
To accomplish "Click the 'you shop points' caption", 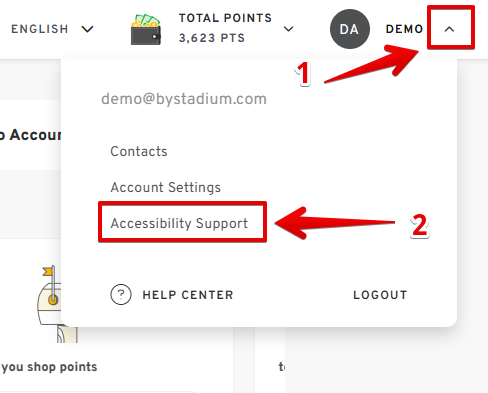I will coord(49,367).
